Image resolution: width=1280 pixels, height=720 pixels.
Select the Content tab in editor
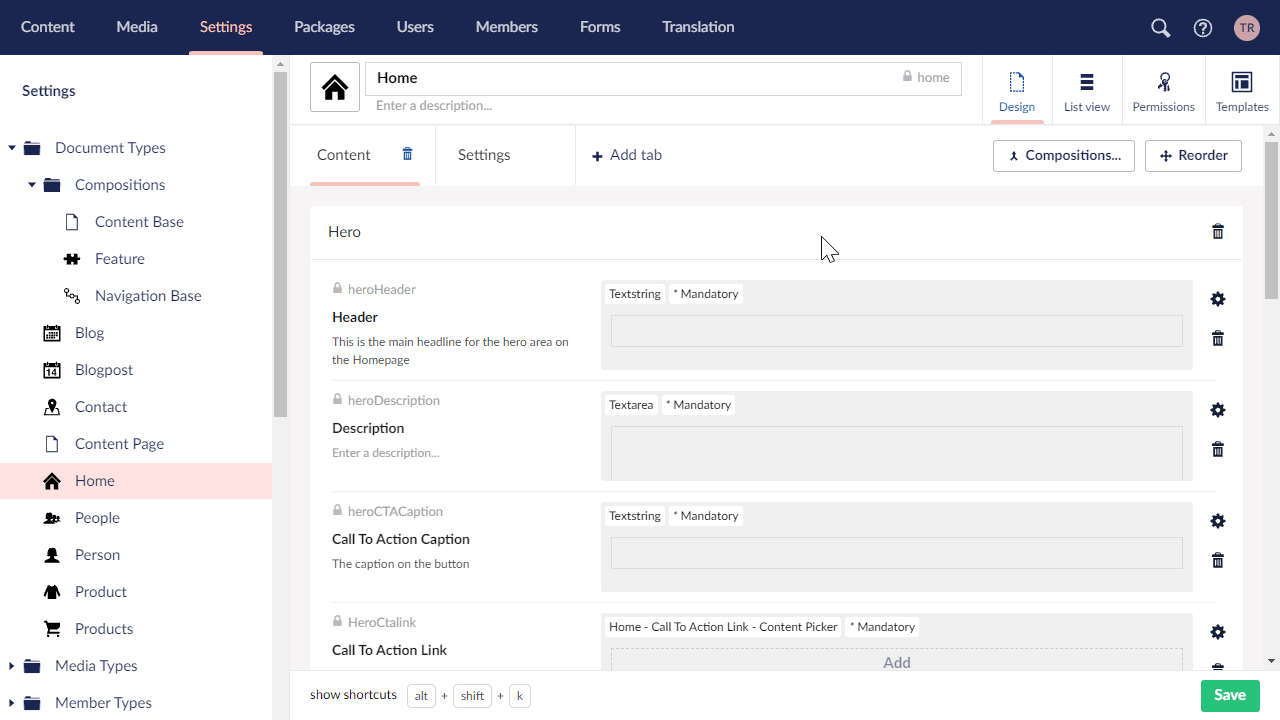[344, 155]
